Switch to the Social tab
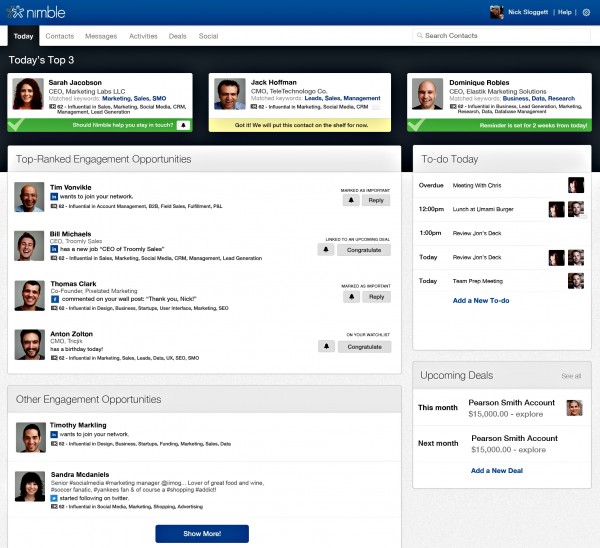600x548 pixels. [x=208, y=36]
